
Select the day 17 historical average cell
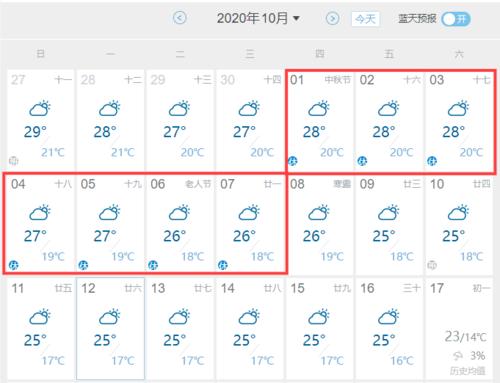459,329
